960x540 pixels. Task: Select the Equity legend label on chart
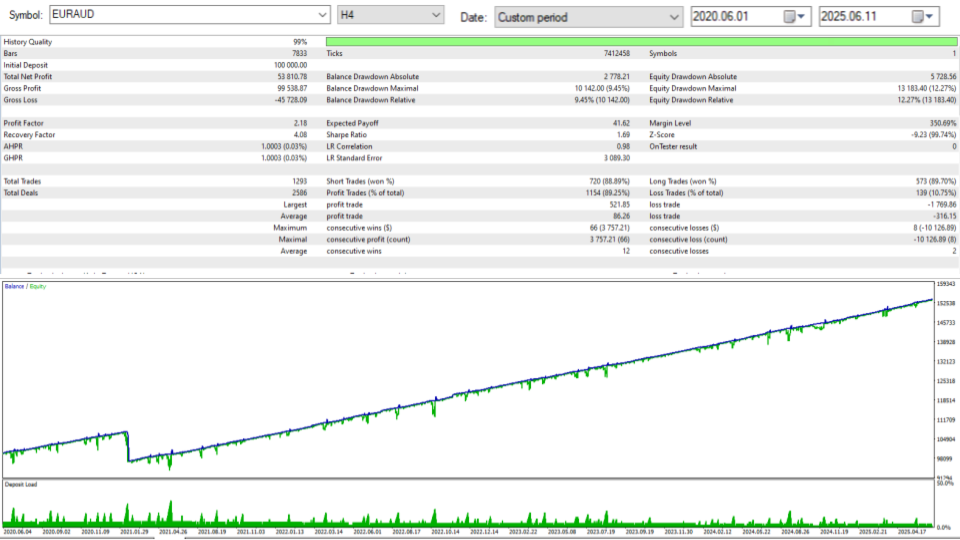(x=38, y=287)
